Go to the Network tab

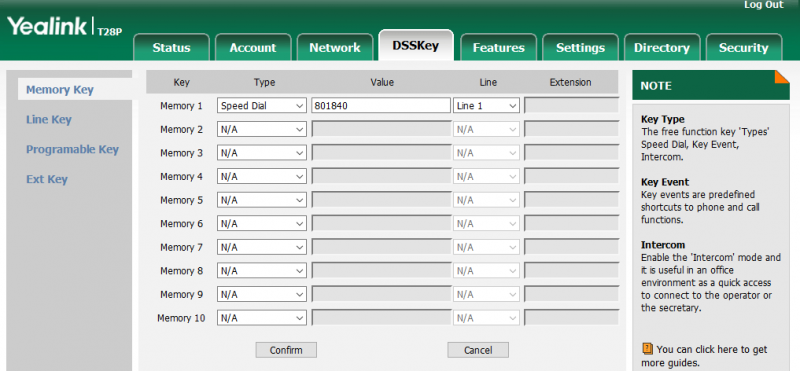point(335,47)
